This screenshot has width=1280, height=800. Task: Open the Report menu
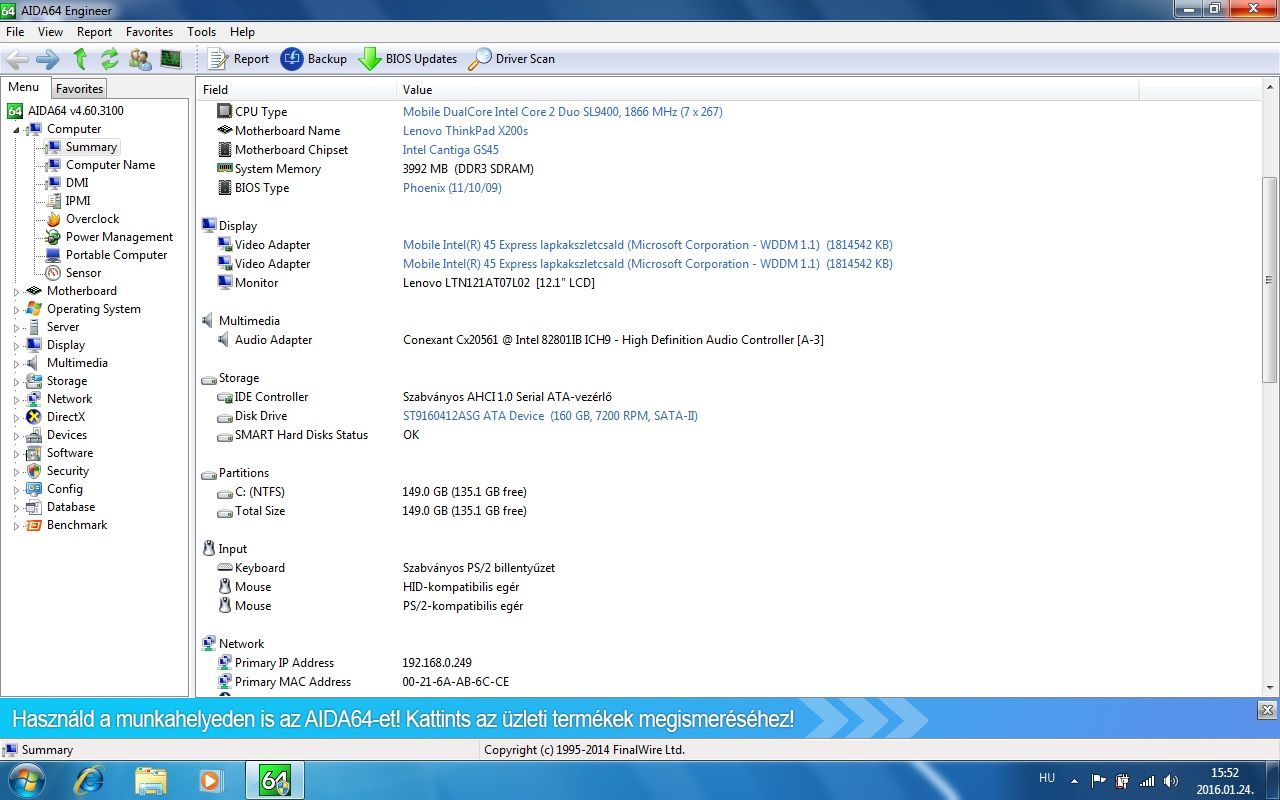tap(95, 32)
